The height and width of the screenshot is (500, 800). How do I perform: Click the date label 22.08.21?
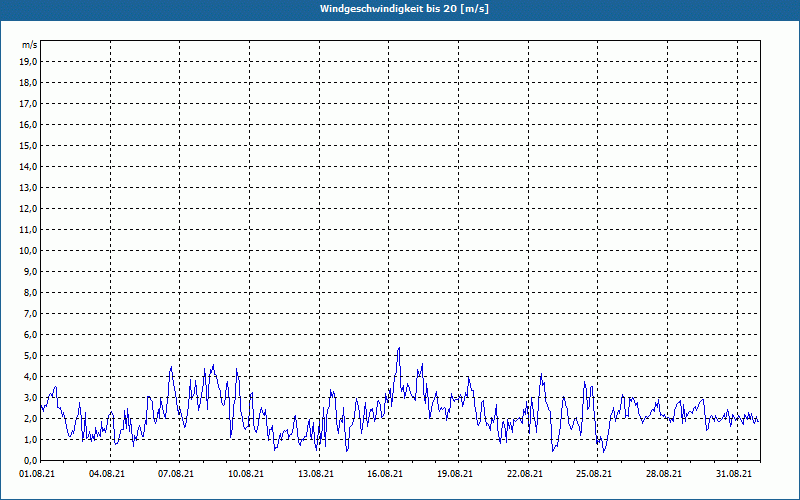524,474
